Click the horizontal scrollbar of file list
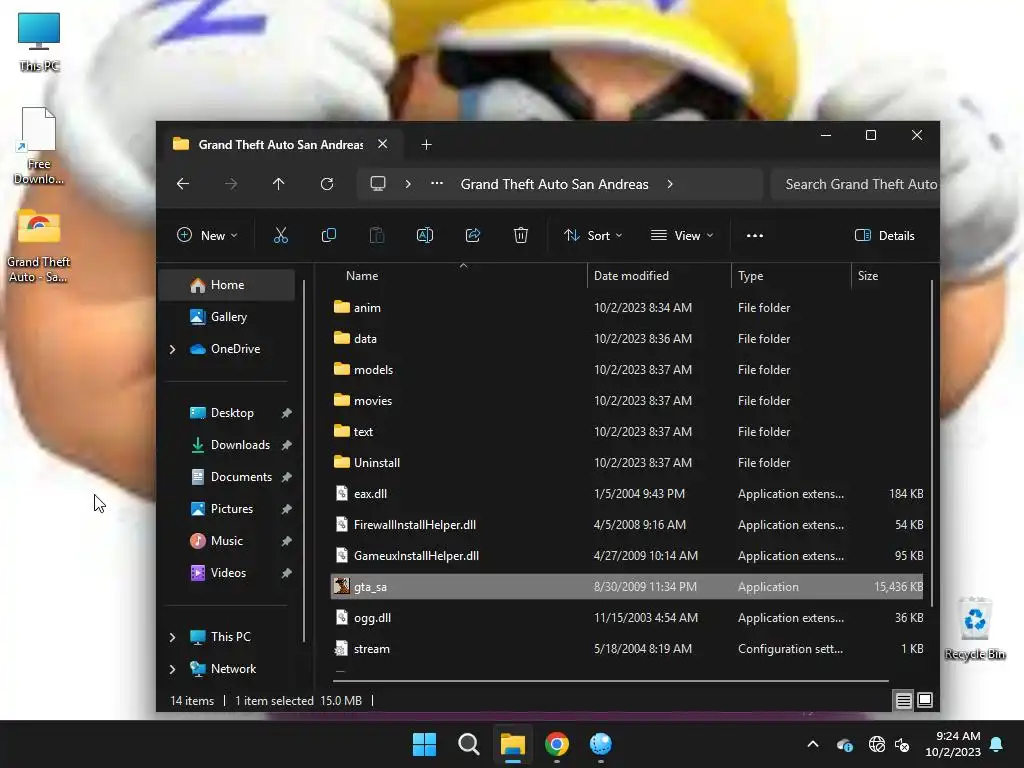This screenshot has width=1024, height=768. pyautogui.click(x=610, y=681)
